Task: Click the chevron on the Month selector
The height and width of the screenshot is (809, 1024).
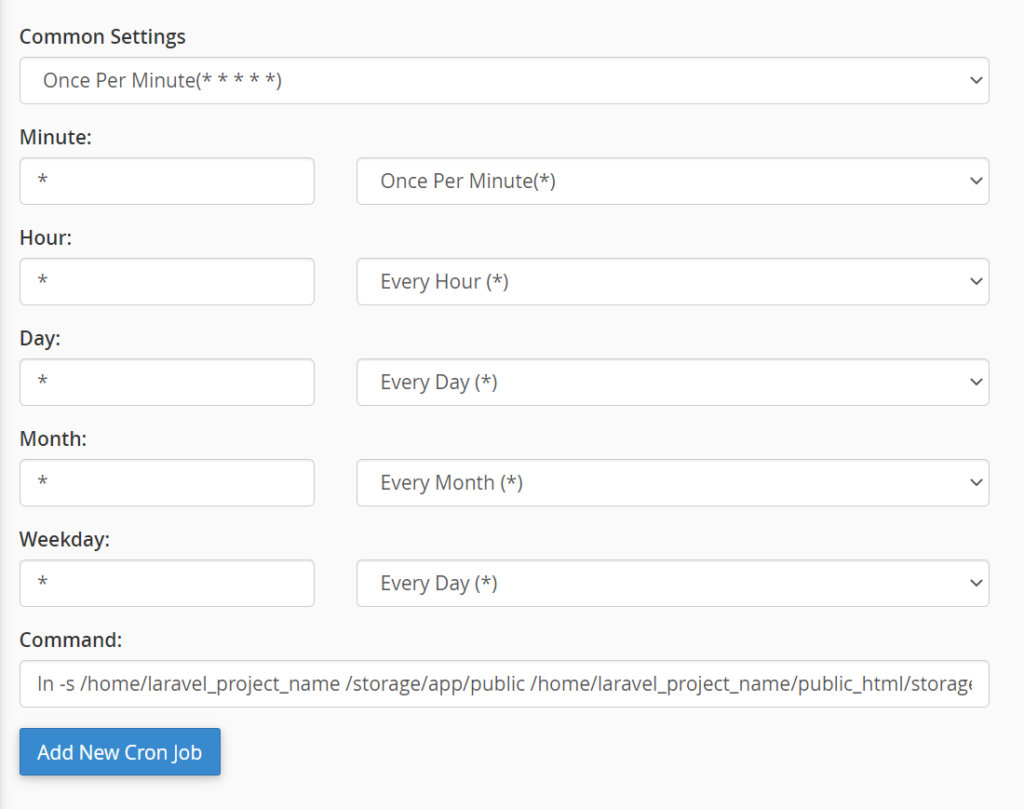Action: (x=977, y=482)
